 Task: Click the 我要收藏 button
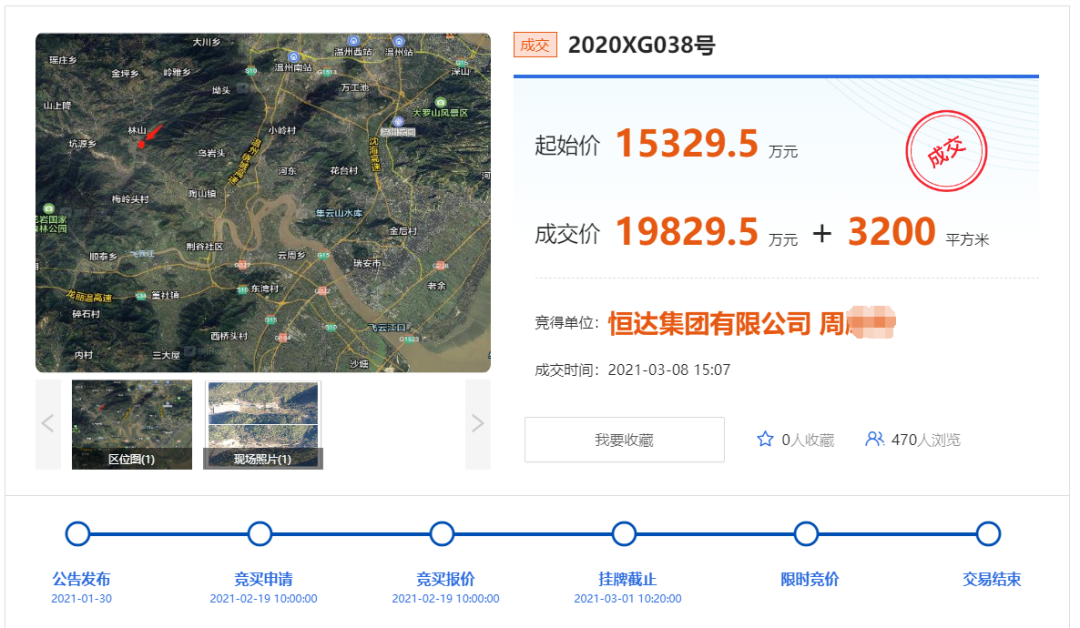624,439
